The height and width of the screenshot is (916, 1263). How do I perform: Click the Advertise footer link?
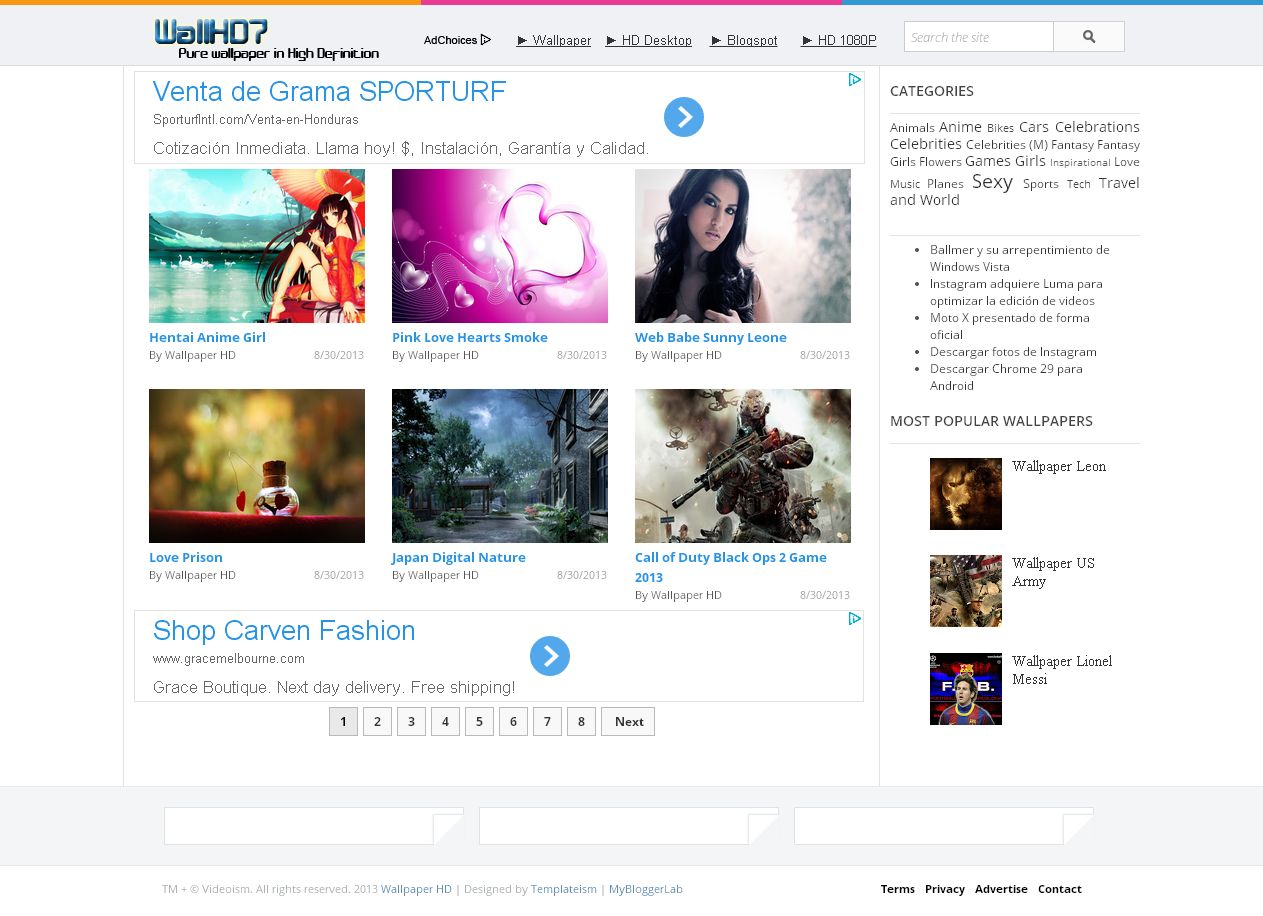pos(1001,889)
